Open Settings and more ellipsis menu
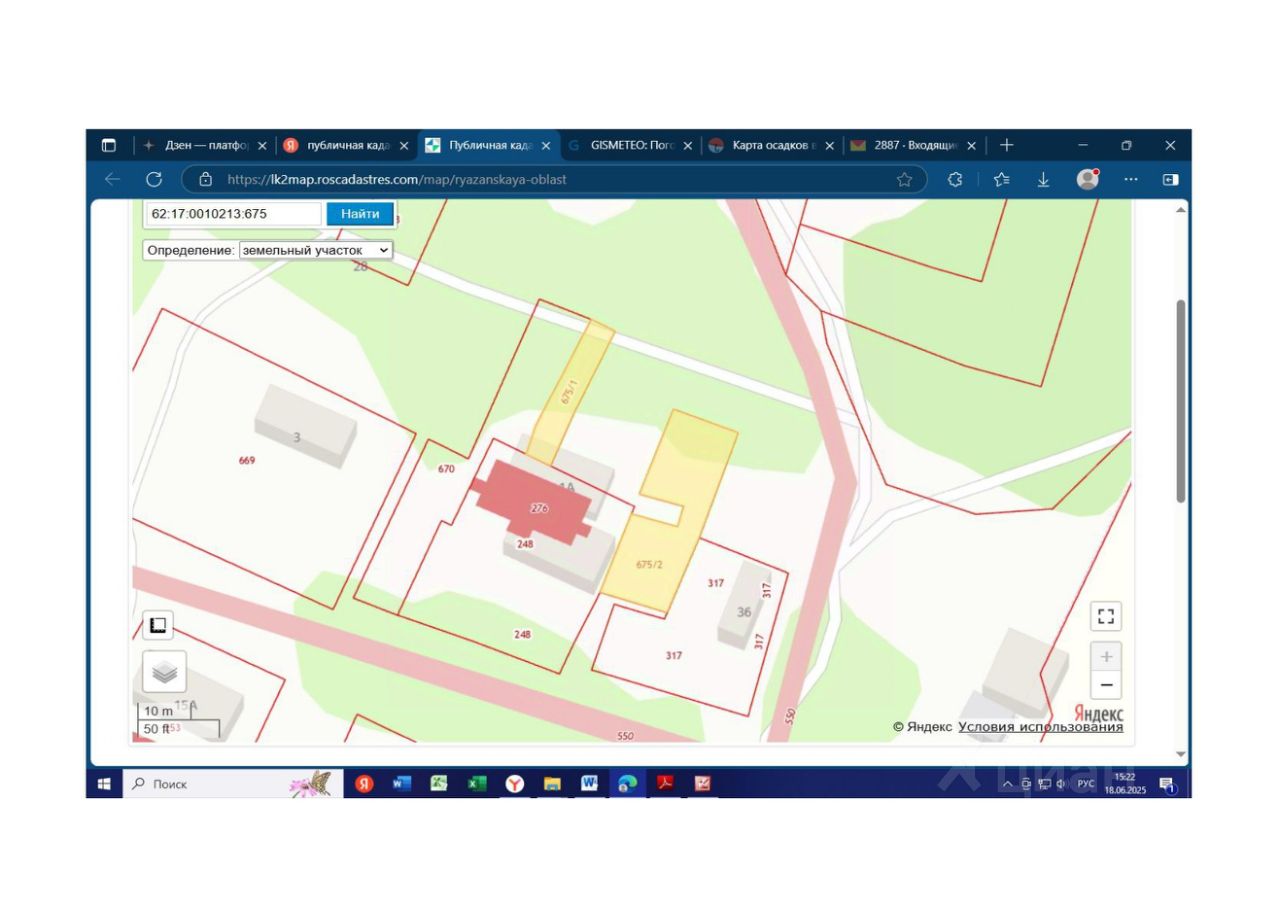 click(1131, 179)
